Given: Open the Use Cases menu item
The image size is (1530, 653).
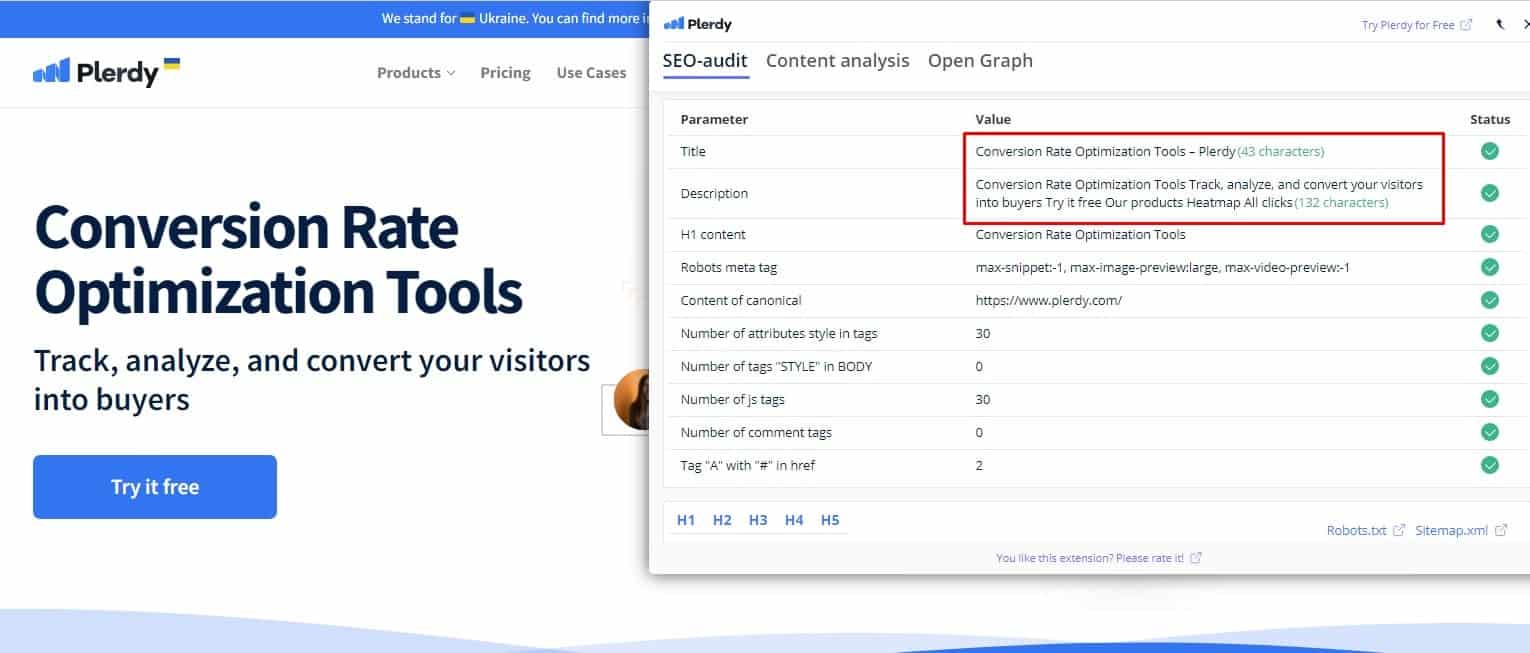Looking at the screenshot, I should [591, 72].
